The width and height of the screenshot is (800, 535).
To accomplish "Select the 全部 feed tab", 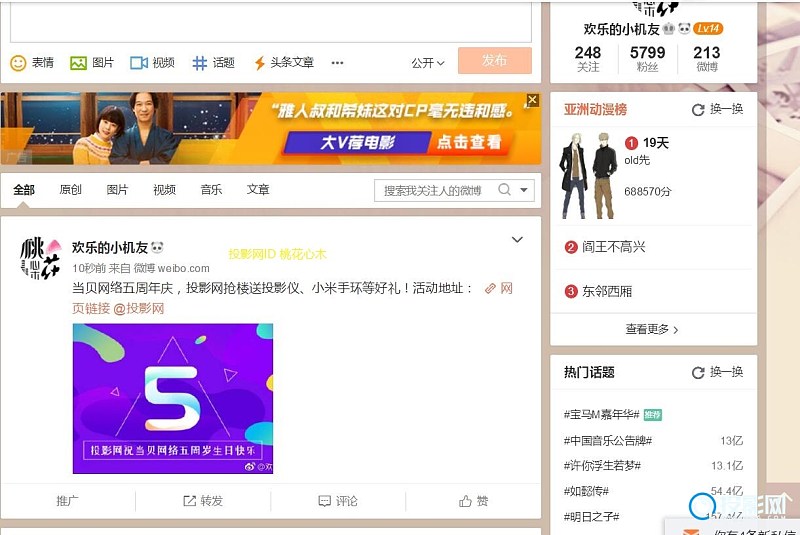I will [x=24, y=190].
